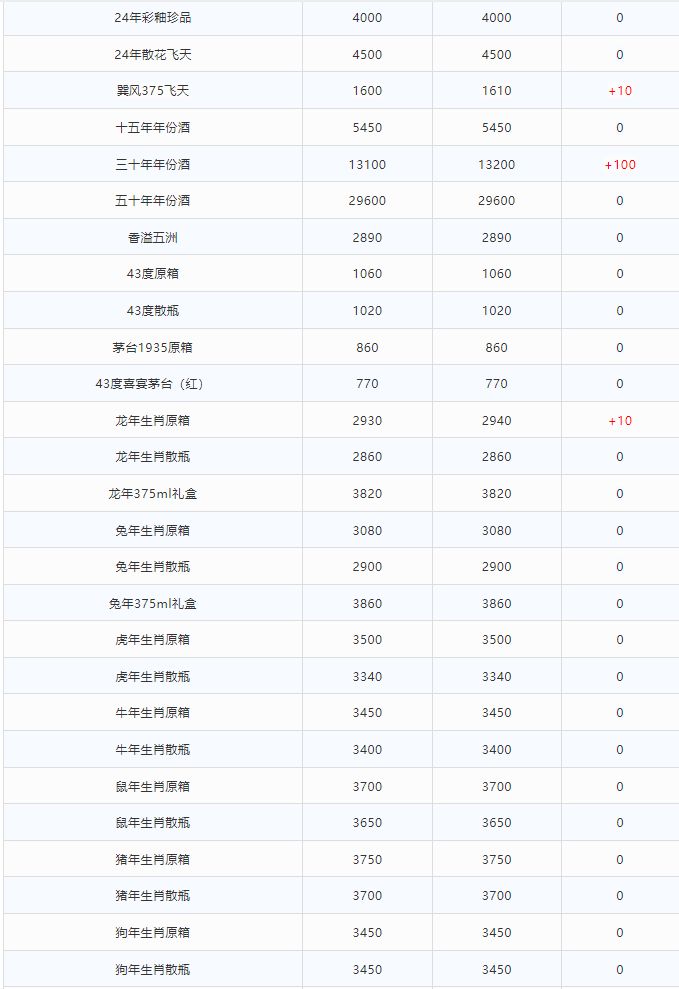Click the price value 2930
Viewport: 679px width, 989px height.
367,421
